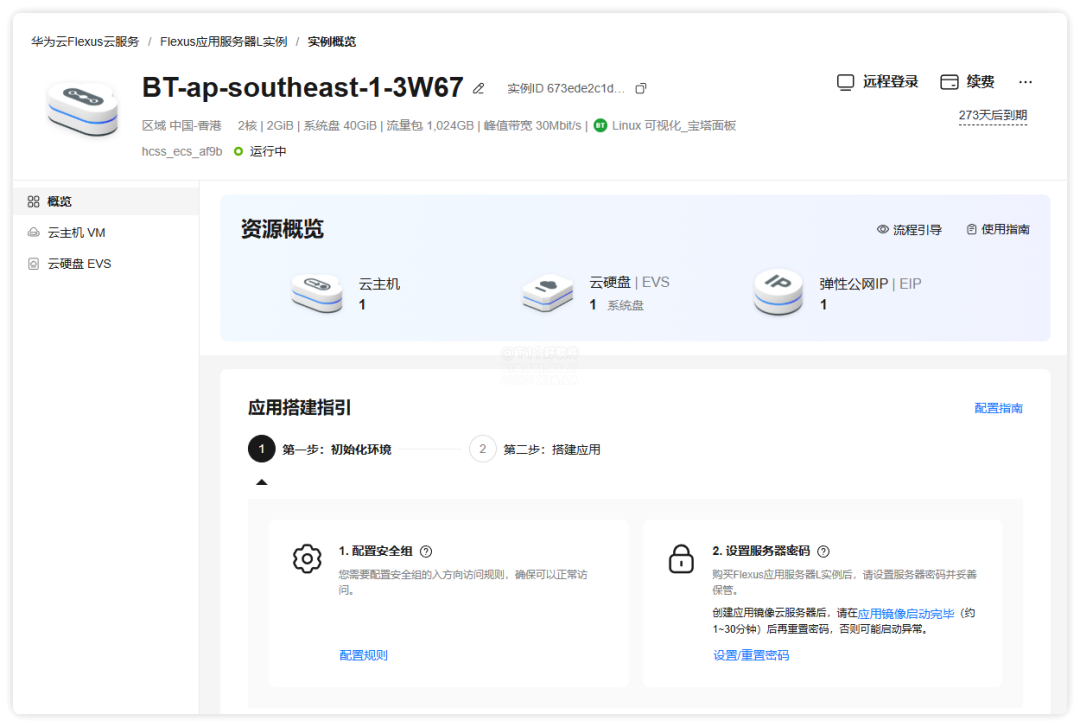
Task: Click the 应用搭建指引 heading
Action: (300, 408)
